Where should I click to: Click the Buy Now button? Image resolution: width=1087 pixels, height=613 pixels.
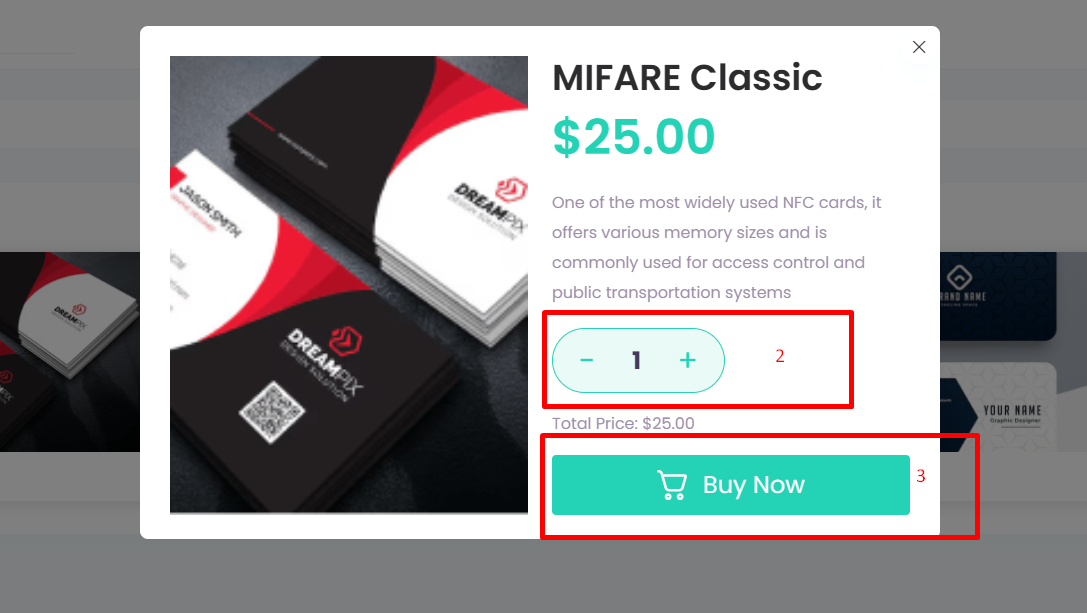(731, 485)
